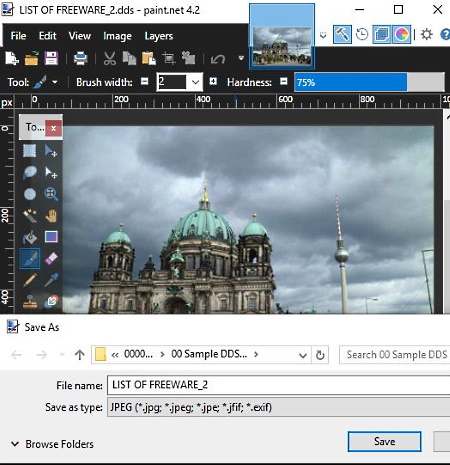Select the Paint Bucket tool
The image size is (450, 465).
[30, 237]
